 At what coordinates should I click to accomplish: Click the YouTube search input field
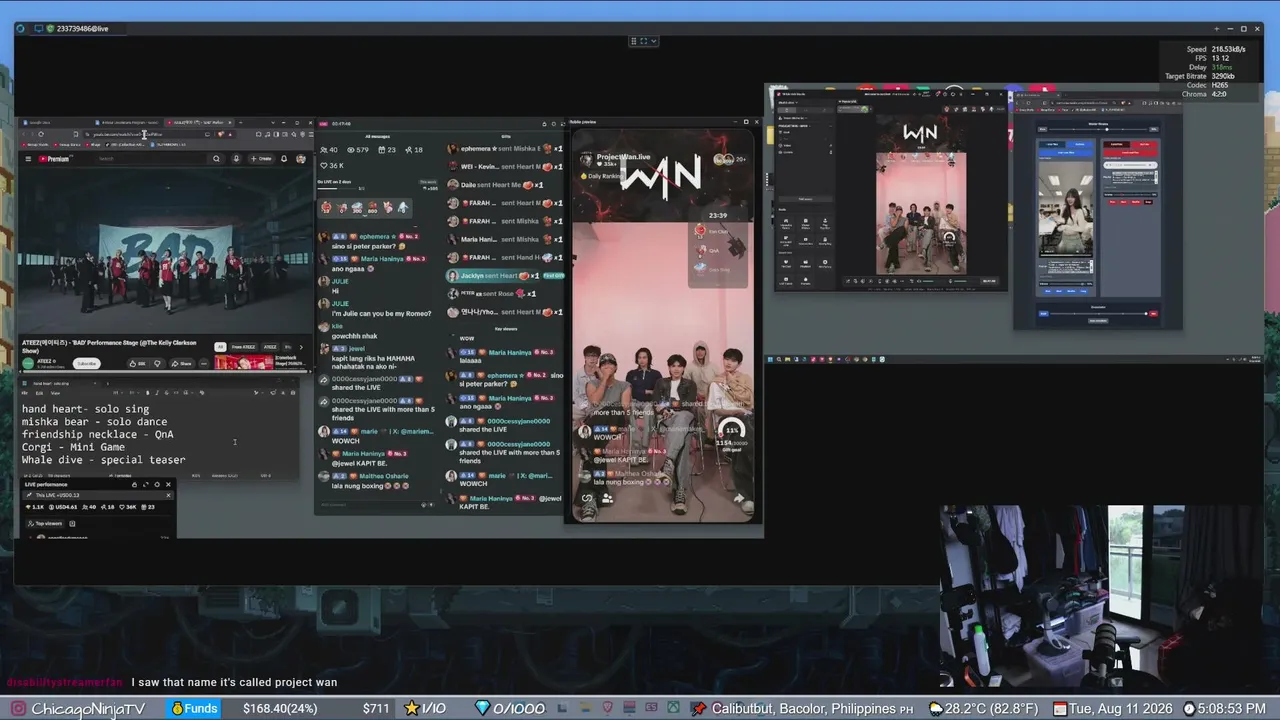pyautogui.click(x=150, y=158)
